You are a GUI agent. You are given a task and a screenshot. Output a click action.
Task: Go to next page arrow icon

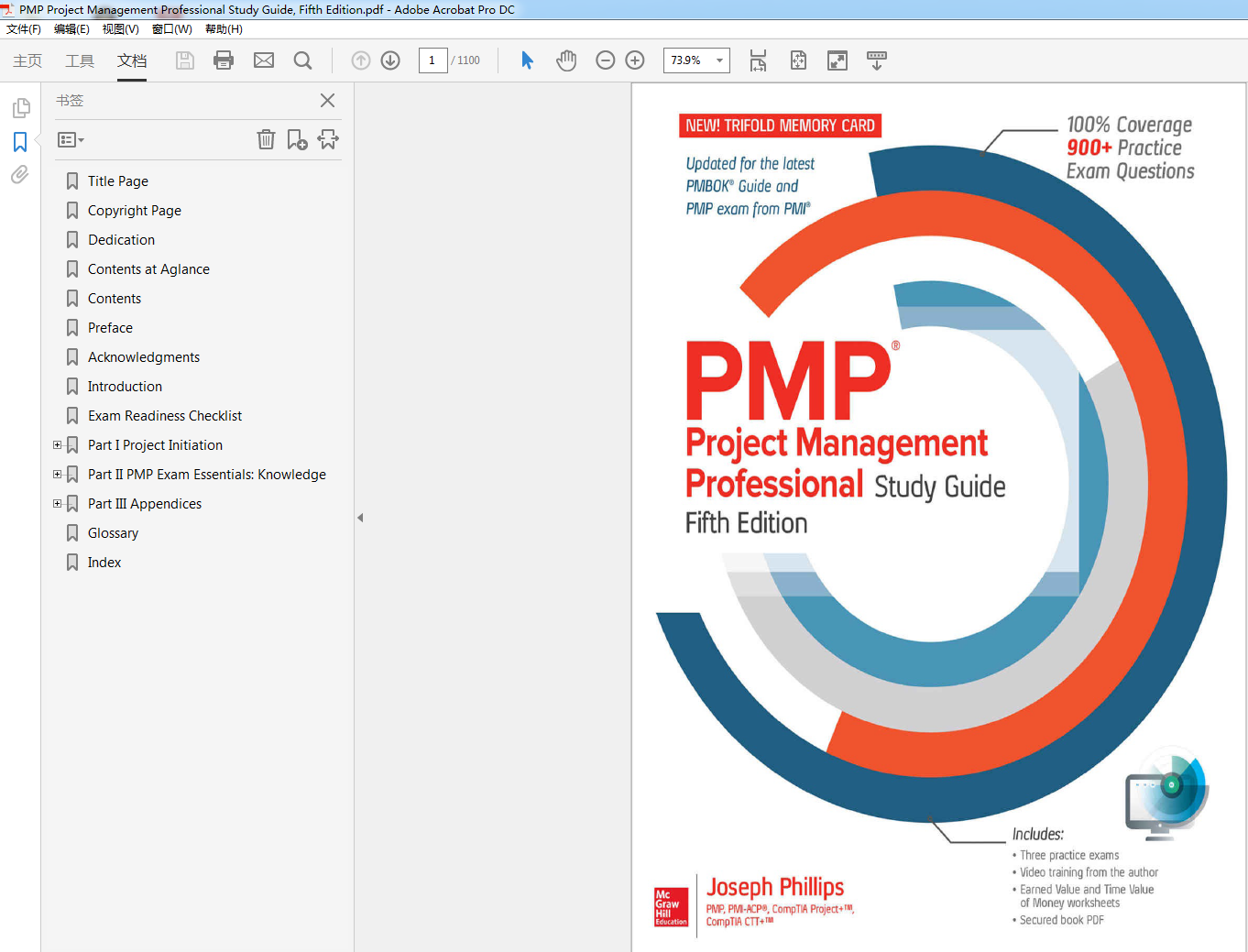point(390,60)
